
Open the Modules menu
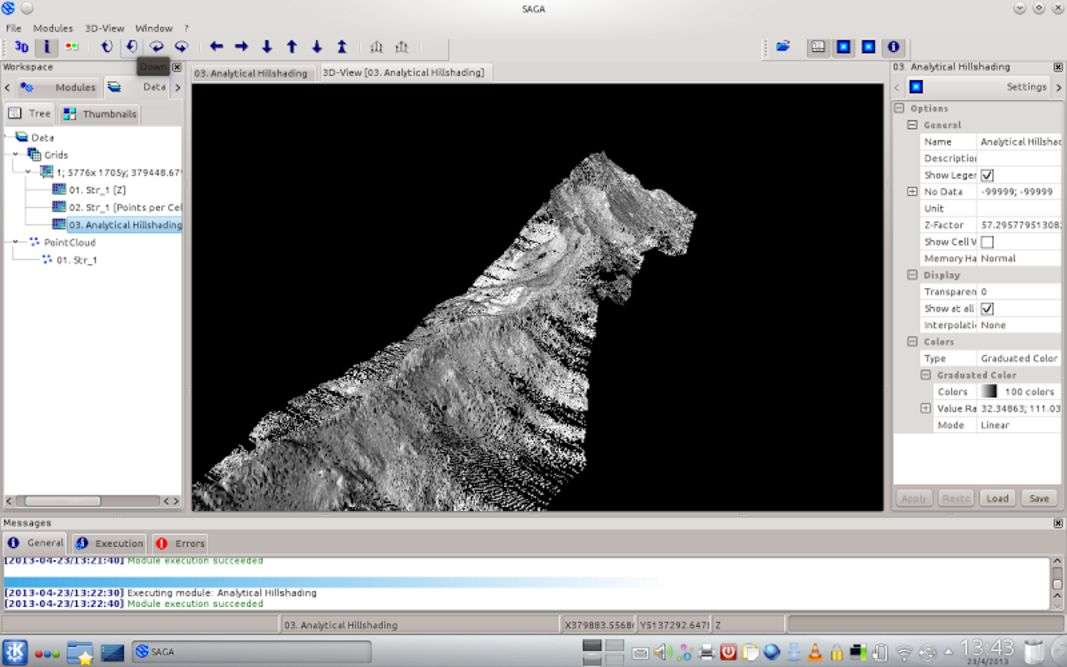(x=53, y=28)
